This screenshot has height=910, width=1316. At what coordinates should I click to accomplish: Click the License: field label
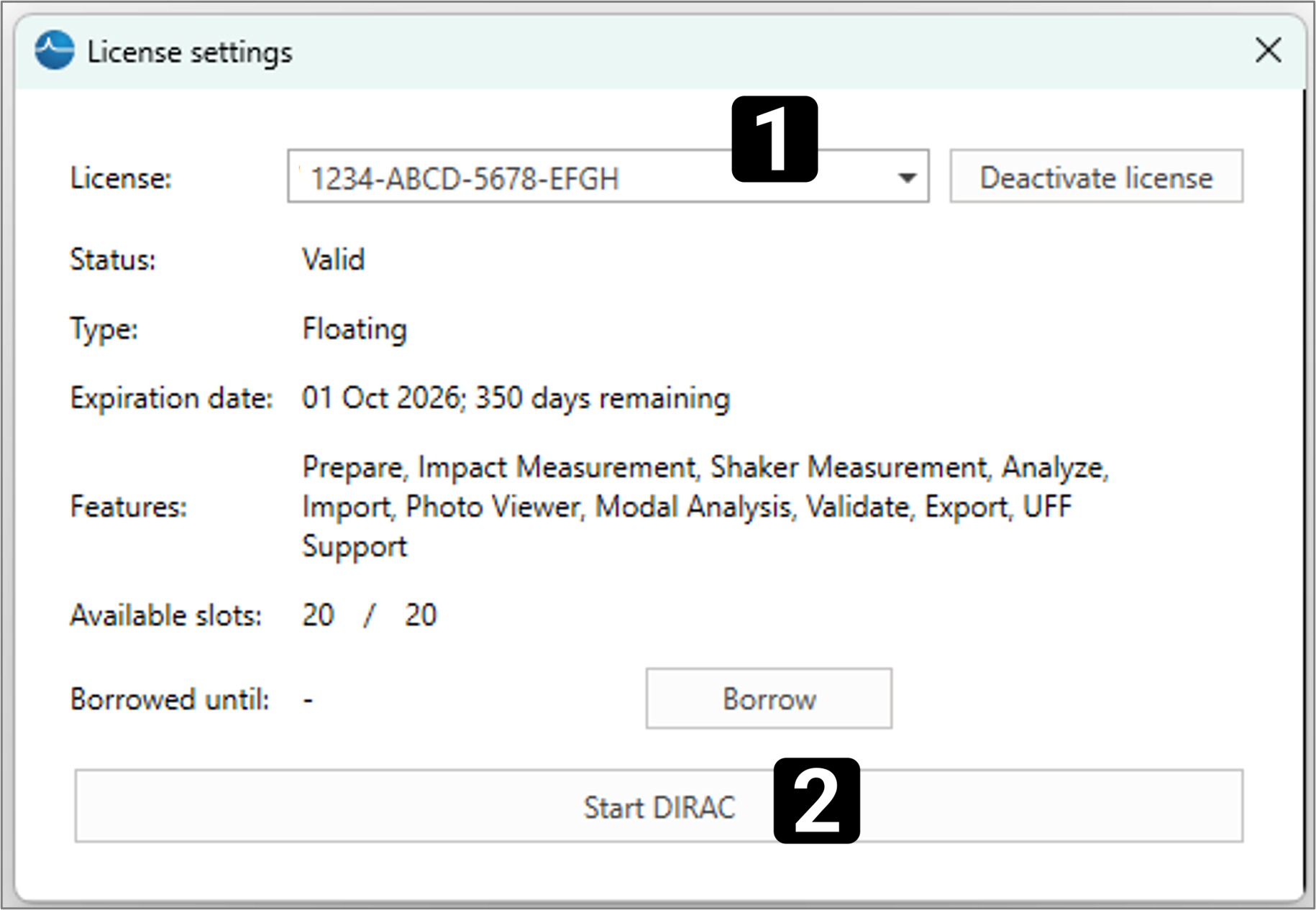(x=121, y=178)
